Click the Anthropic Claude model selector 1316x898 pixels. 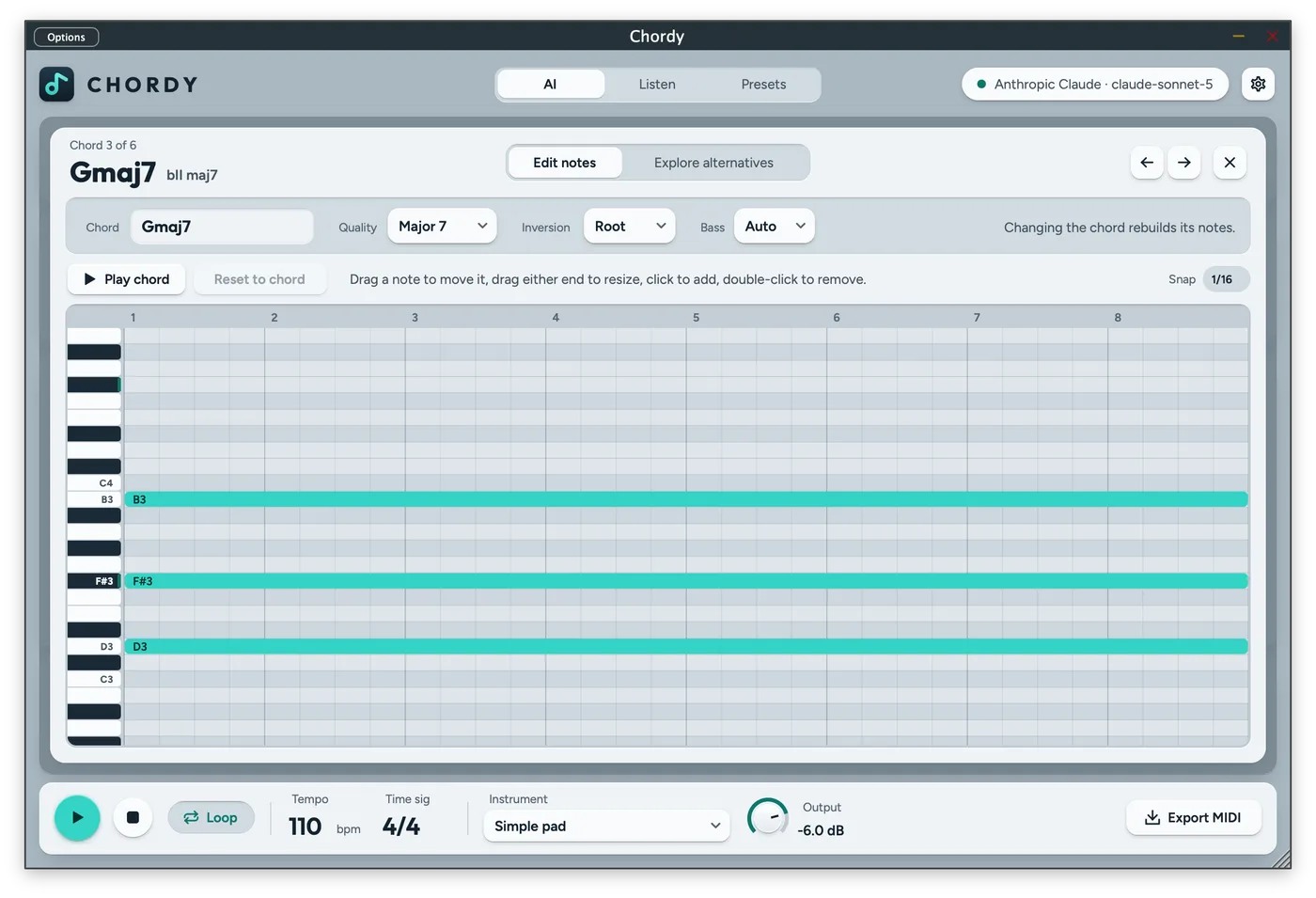(x=1095, y=84)
